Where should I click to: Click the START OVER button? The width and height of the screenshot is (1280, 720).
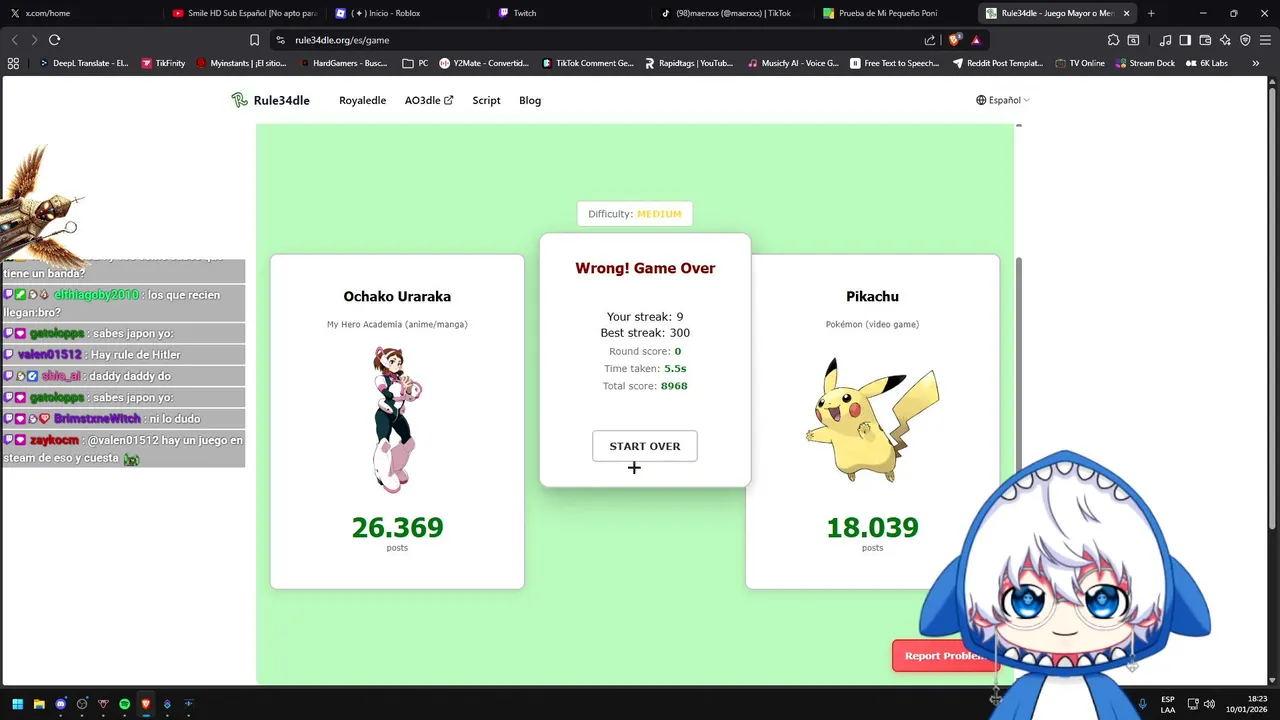pos(644,446)
